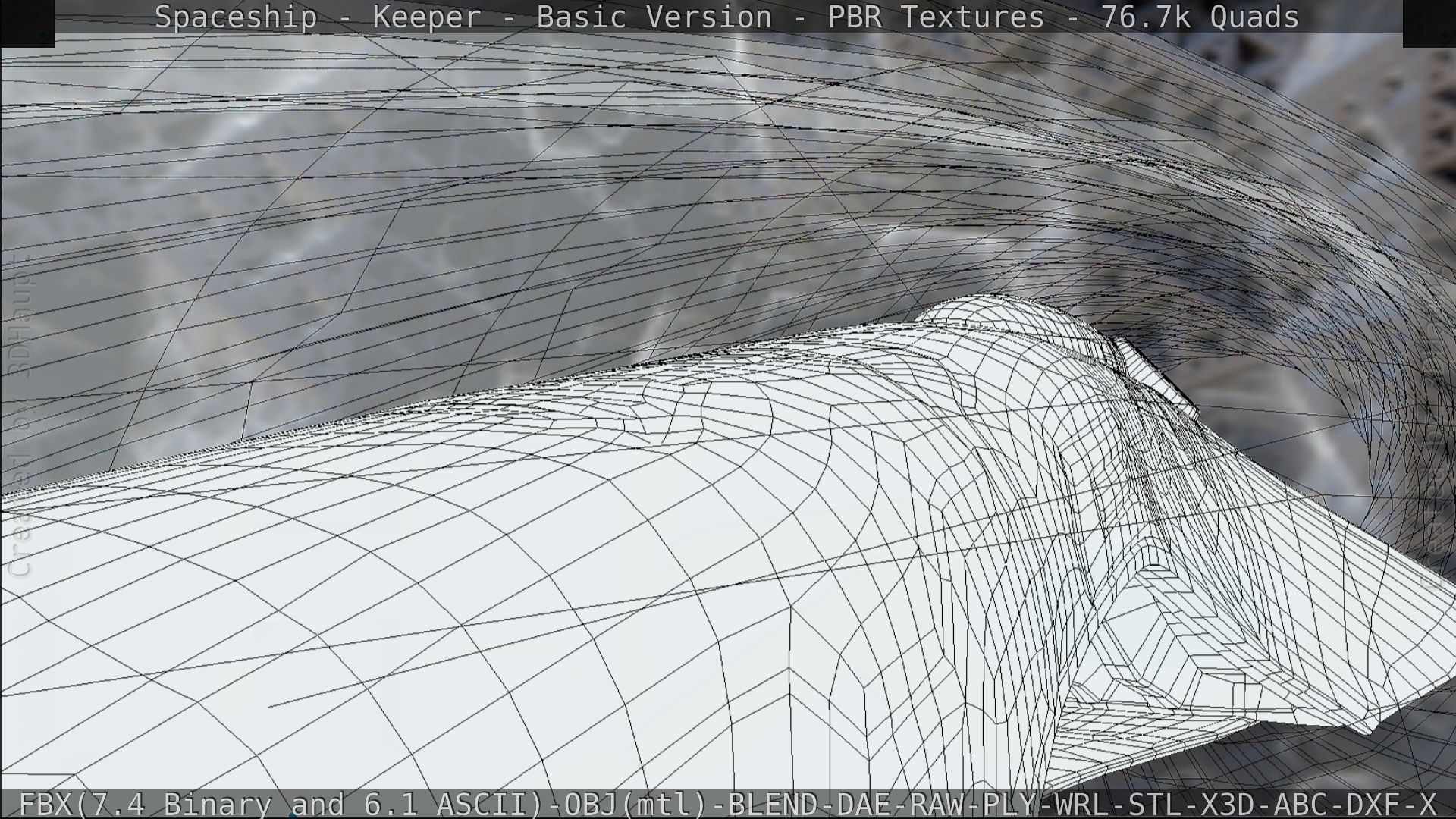Click the 'FBX(7.4 Binary' format text
This screenshot has width=1456, height=819.
pyautogui.click(x=144, y=804)
